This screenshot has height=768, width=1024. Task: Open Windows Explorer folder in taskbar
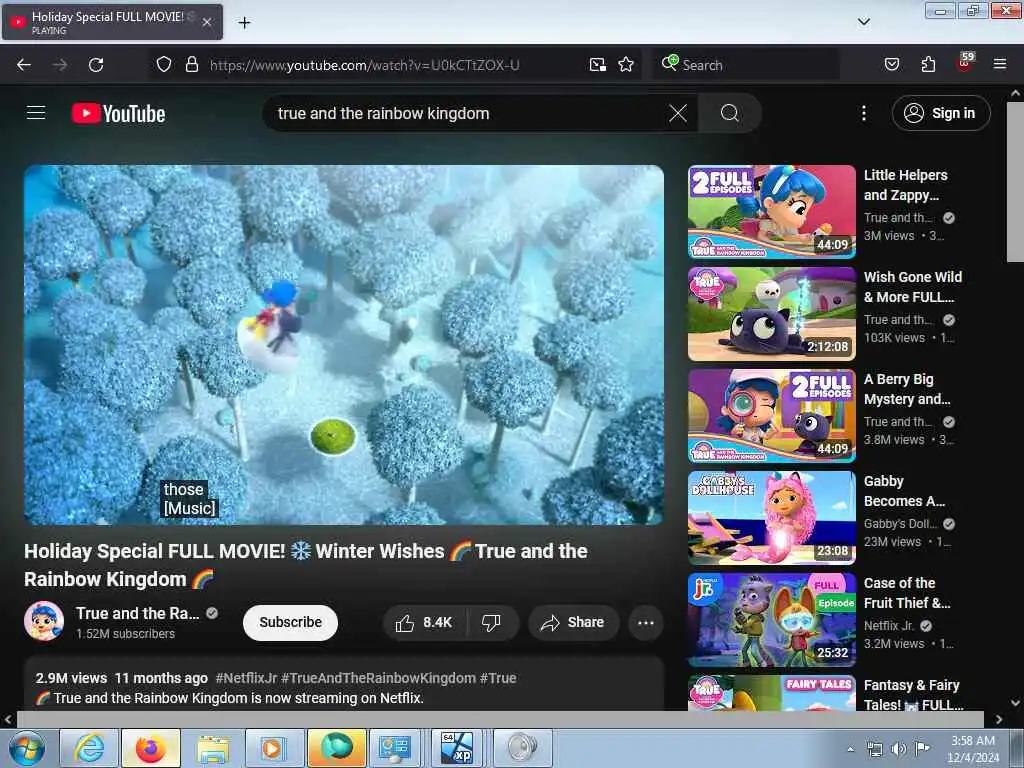pos(213,748)
